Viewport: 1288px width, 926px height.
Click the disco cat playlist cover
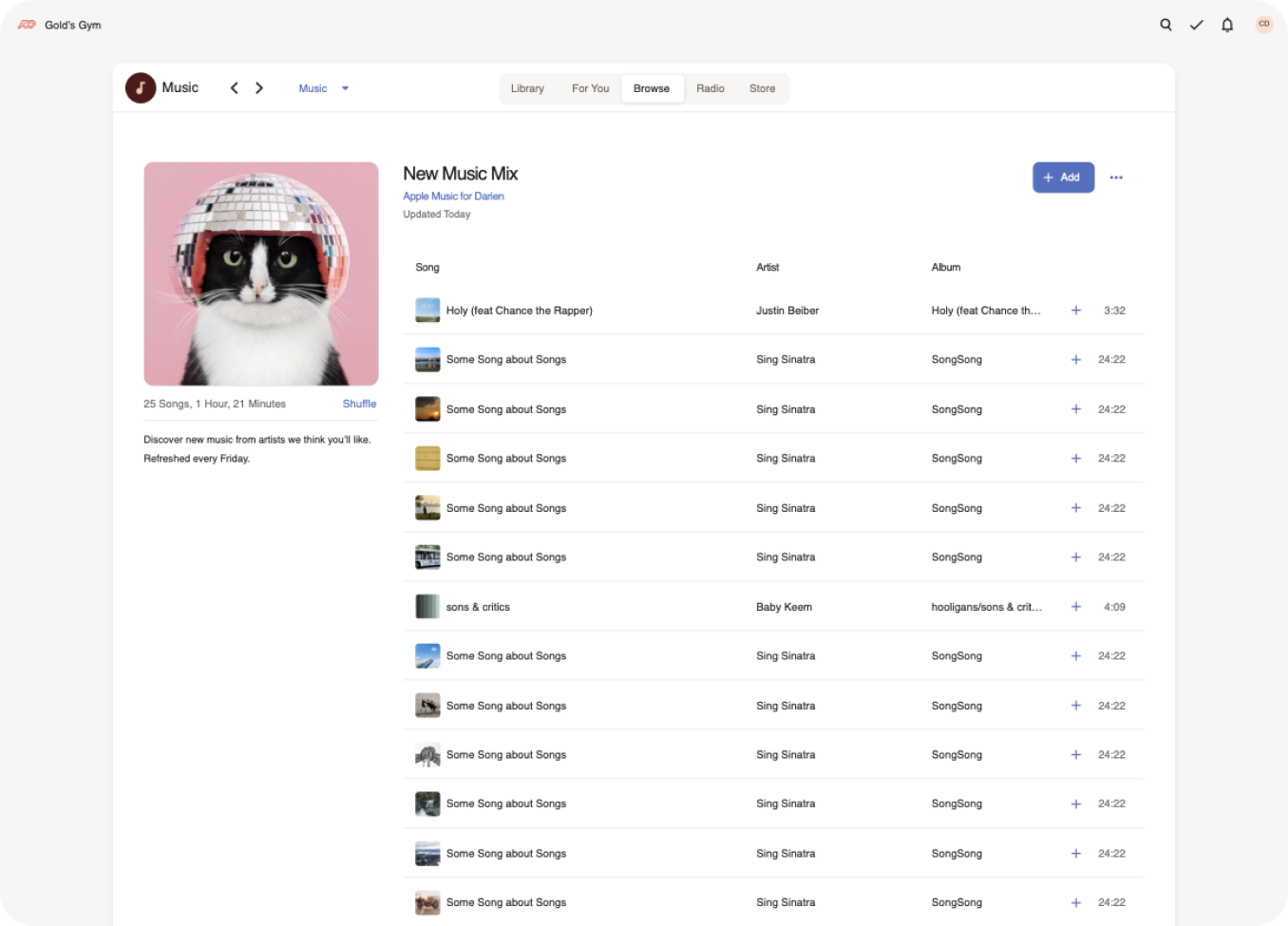pos(261,274)
